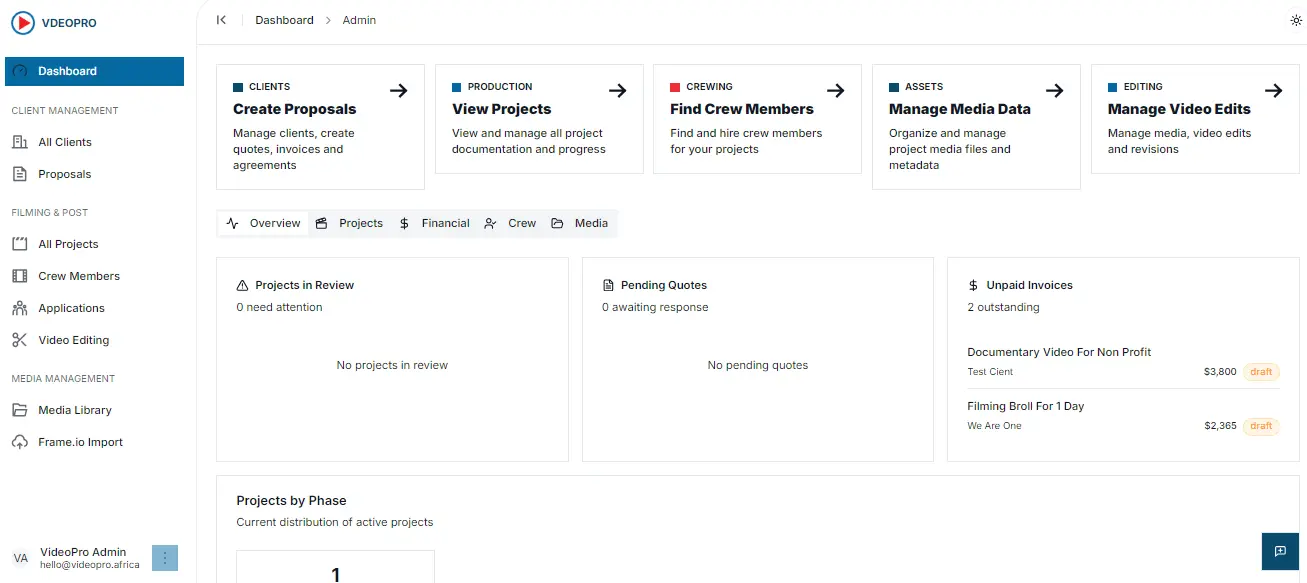Switch to the Overview tab
1307x583 pixels.
(265, 223)
